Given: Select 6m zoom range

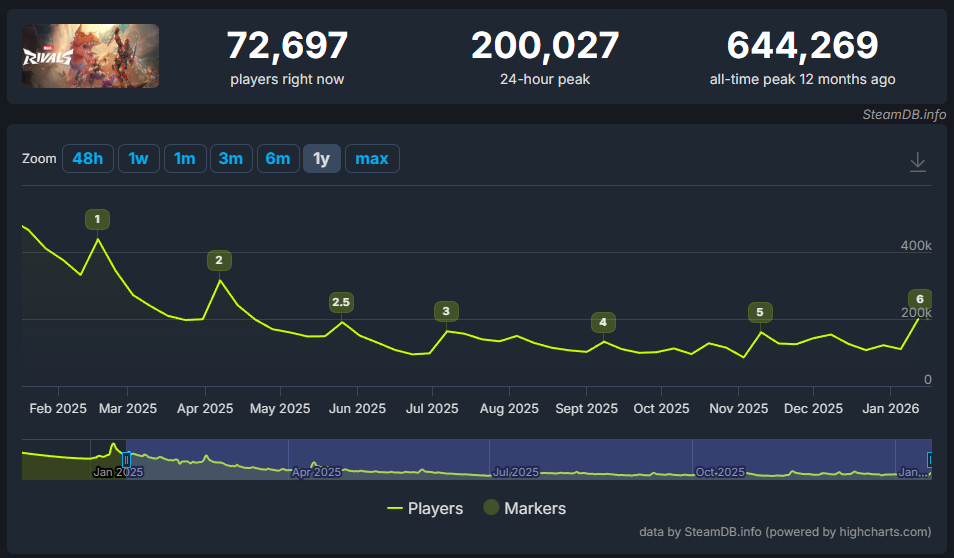Looking at the screenshot, I should click(277, 159).
